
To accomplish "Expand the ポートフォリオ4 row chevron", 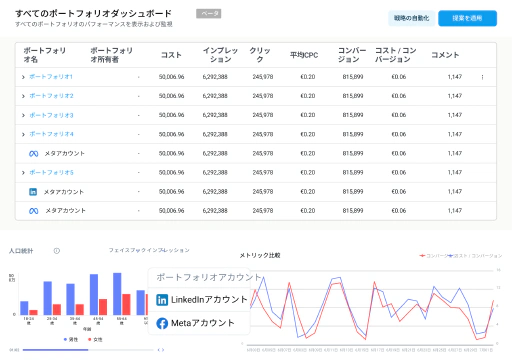I will coord(23,134).
